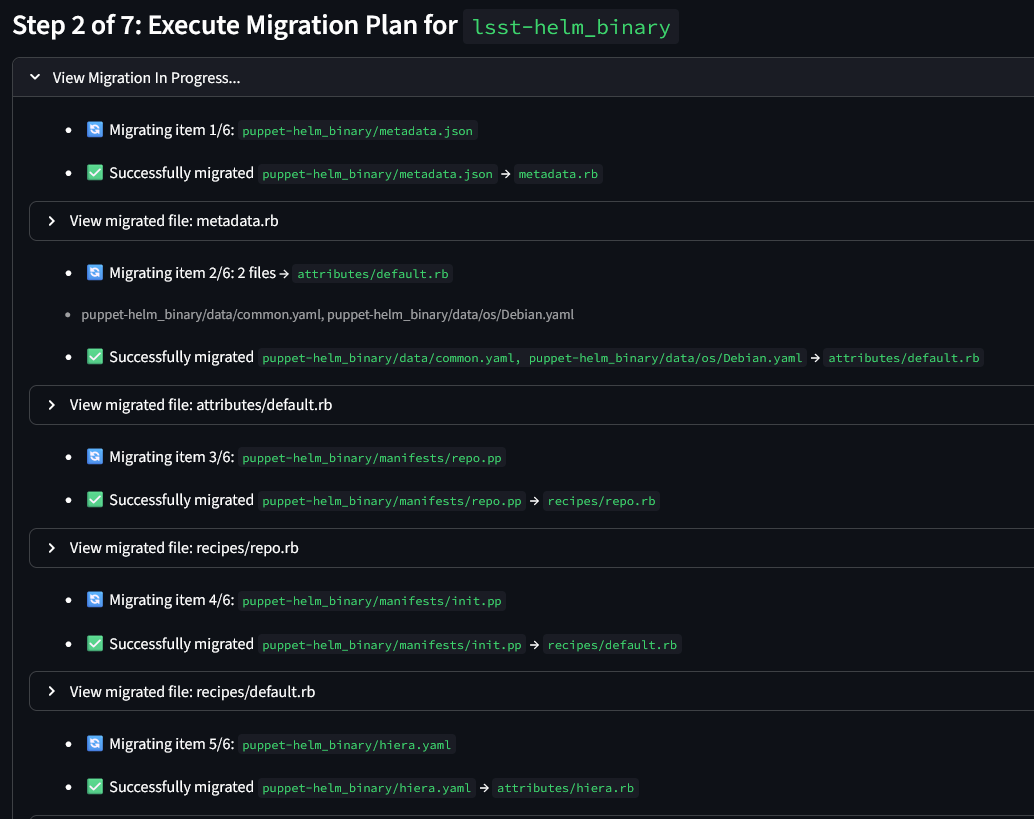Click the recipes/repo.rb destination code tag
This screenshot has height=819, width=1034.
[601, 501]
